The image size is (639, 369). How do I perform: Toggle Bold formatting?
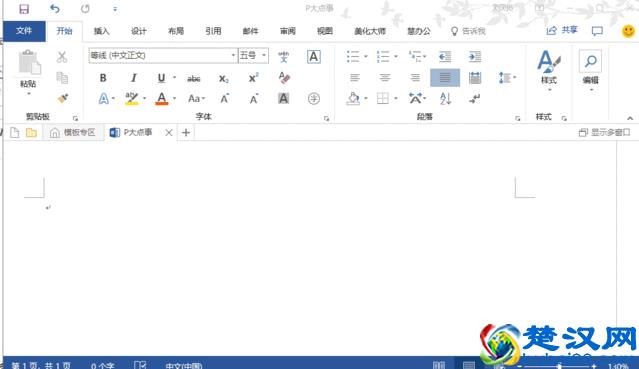(x=103, y=77)
